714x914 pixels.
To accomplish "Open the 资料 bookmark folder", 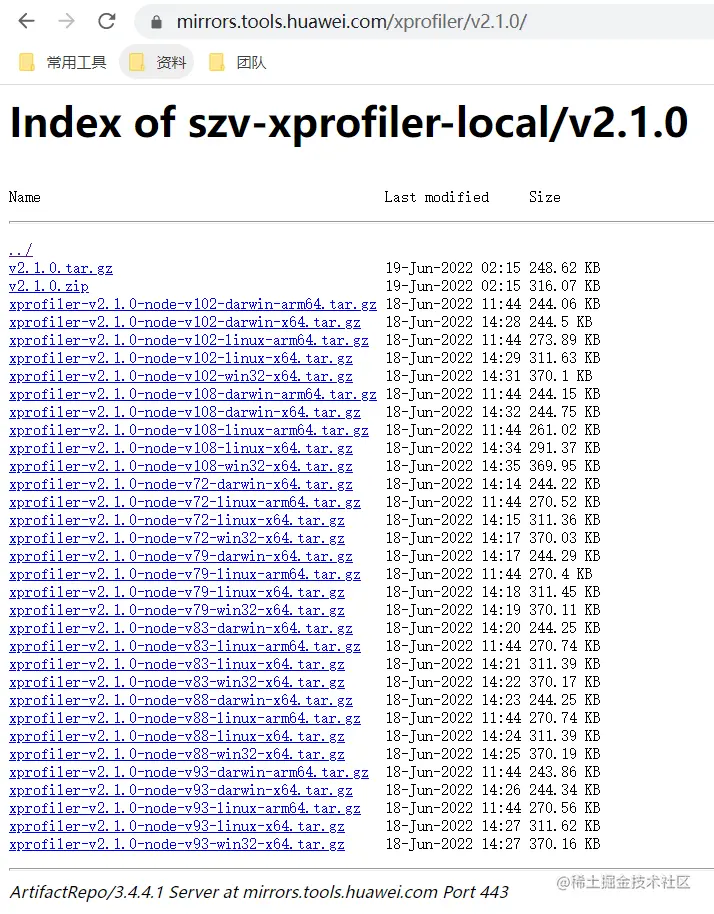I will 157,62.
